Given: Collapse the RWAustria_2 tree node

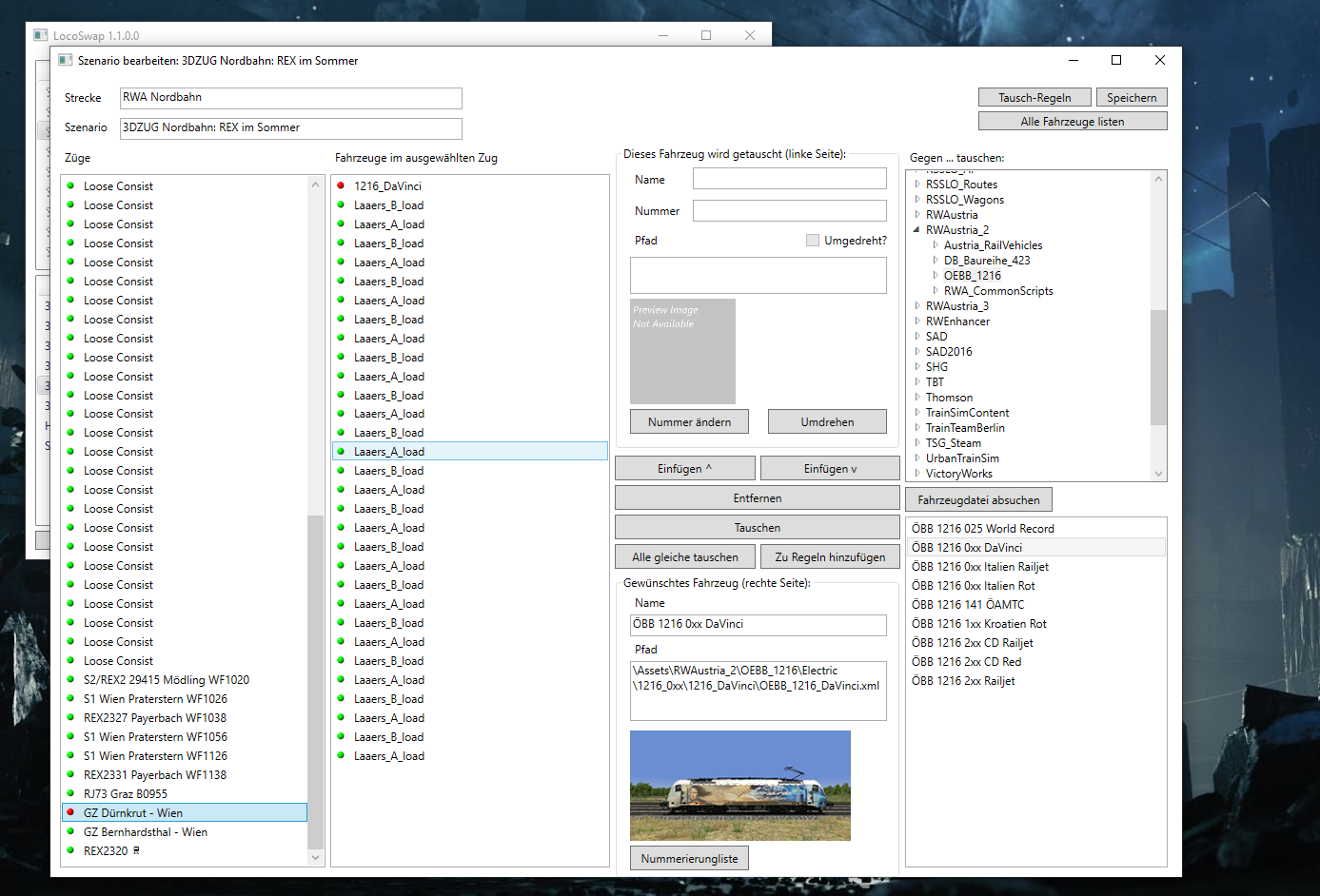Looking at the screenshot, I should [916, 230].
